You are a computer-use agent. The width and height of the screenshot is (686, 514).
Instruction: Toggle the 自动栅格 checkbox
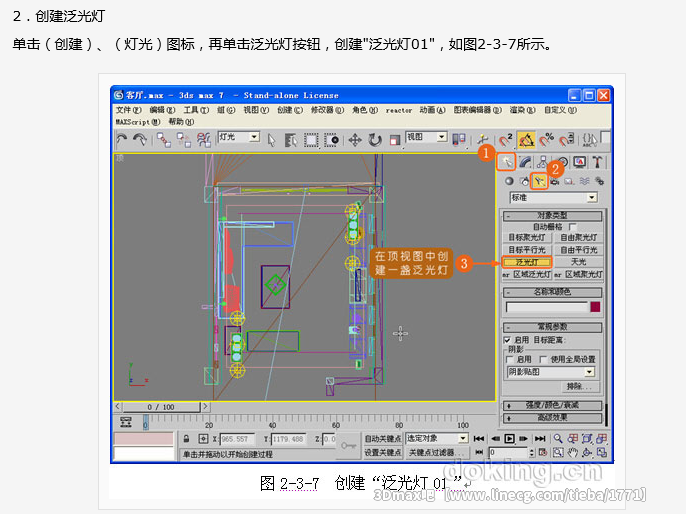point(573,227)
